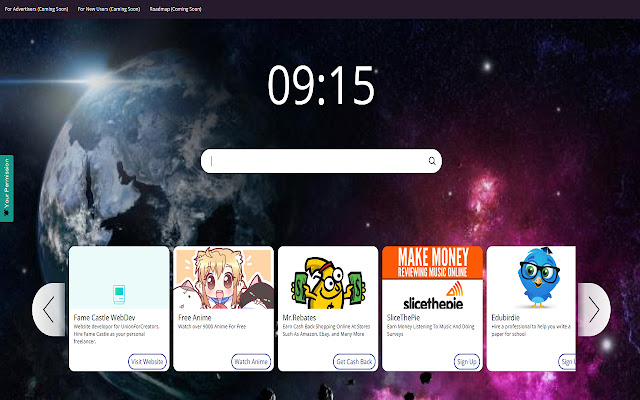This screenshot has height=400, width=640.
Task: Click SliceThePie Sign Up button
Action: [x=467, y=362]
